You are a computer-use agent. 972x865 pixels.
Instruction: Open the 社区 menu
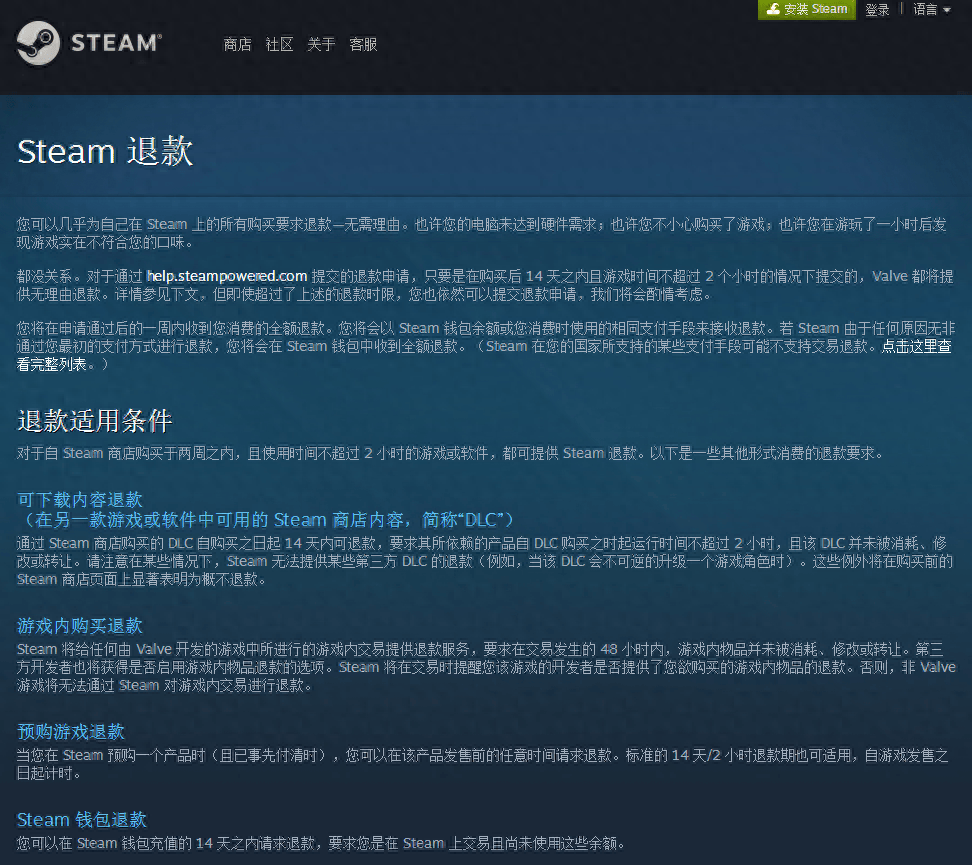pyautogui.click(x=279, y=45)
